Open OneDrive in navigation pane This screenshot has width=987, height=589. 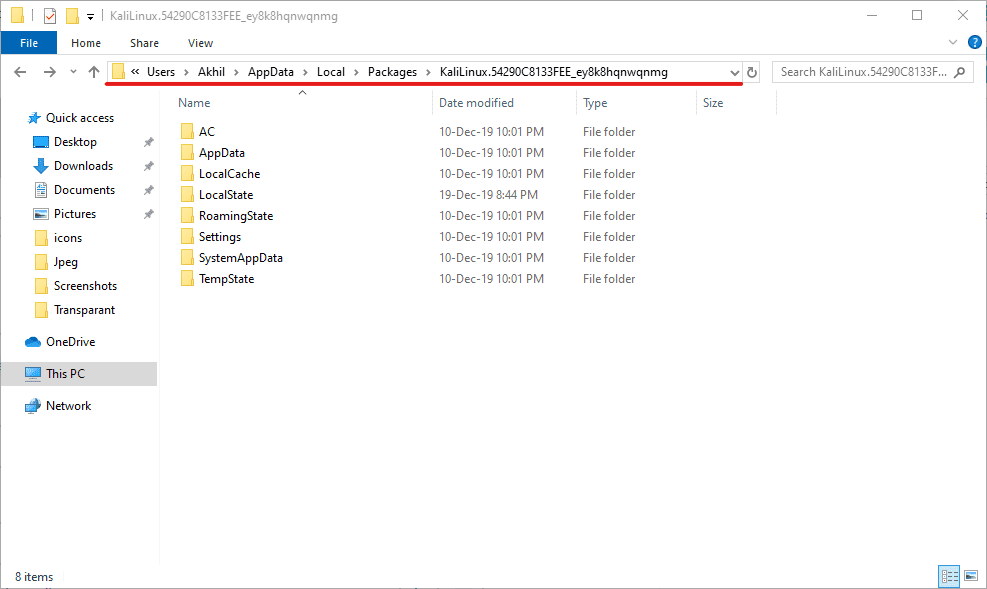pyautogui.click(x=70, y=342)
